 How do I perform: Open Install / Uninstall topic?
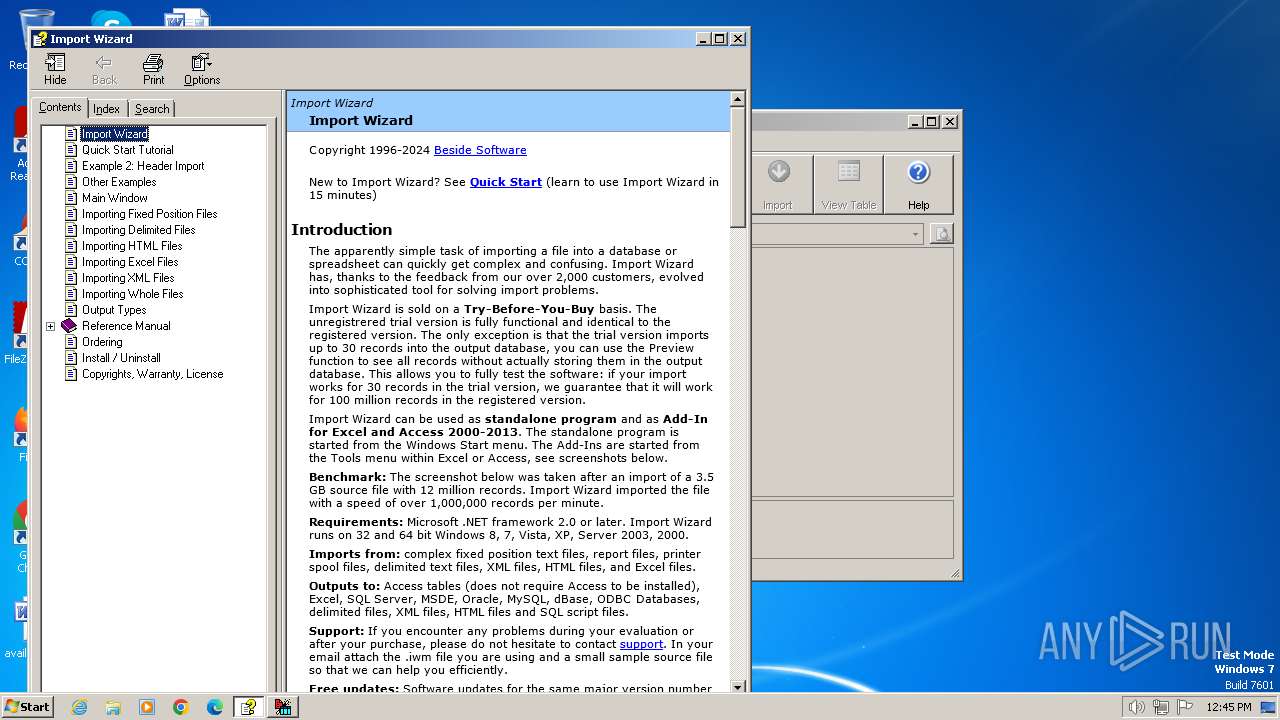121,358
